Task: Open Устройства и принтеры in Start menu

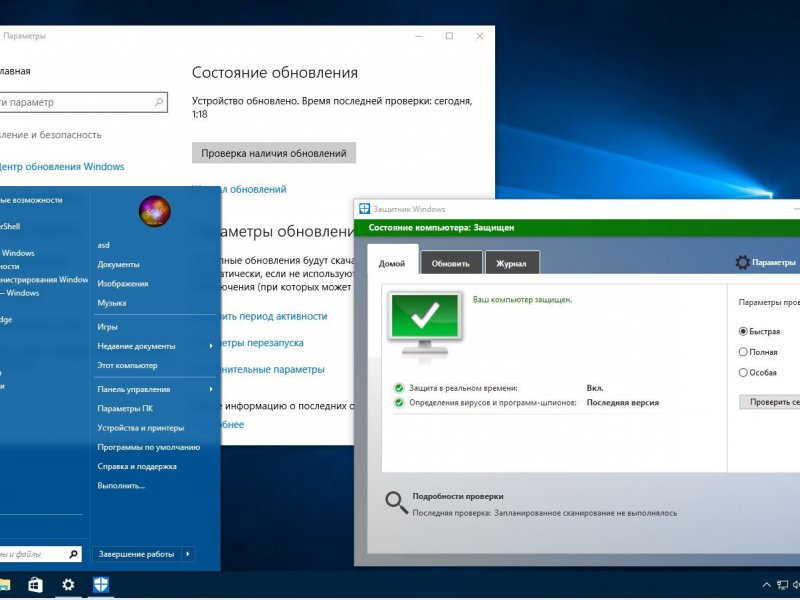Action: pyautogui.click(x=141, y=428)
